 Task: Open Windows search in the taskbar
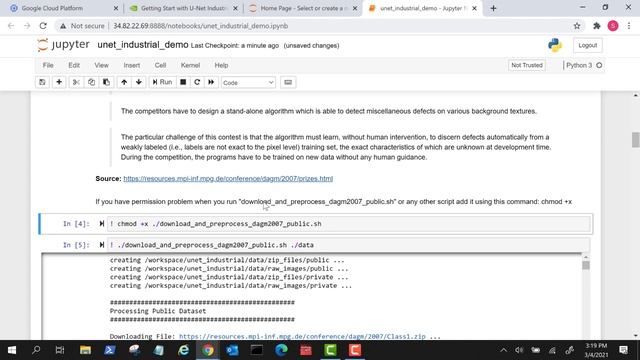(36, 350)
